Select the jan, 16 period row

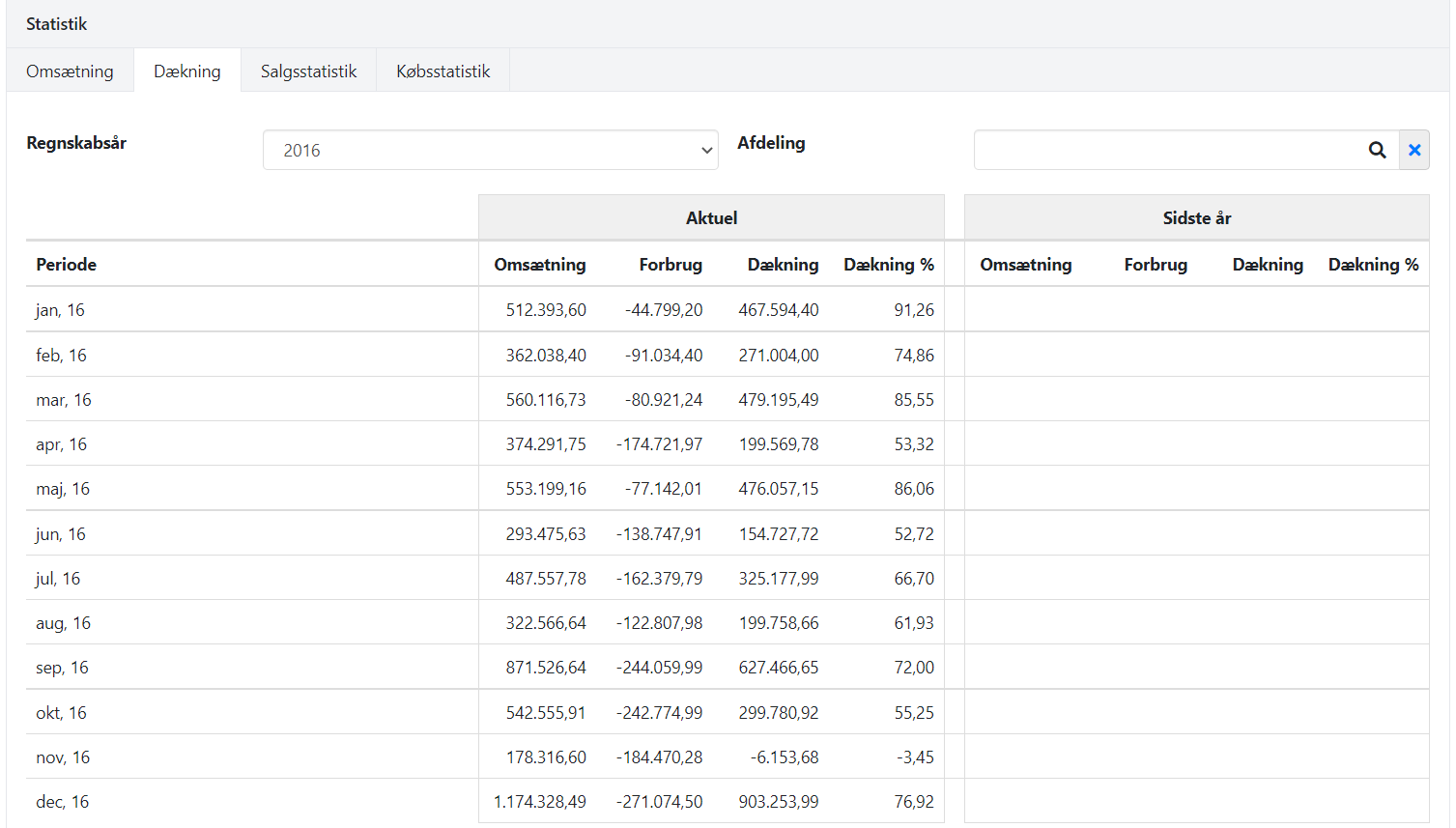[60, 310]
